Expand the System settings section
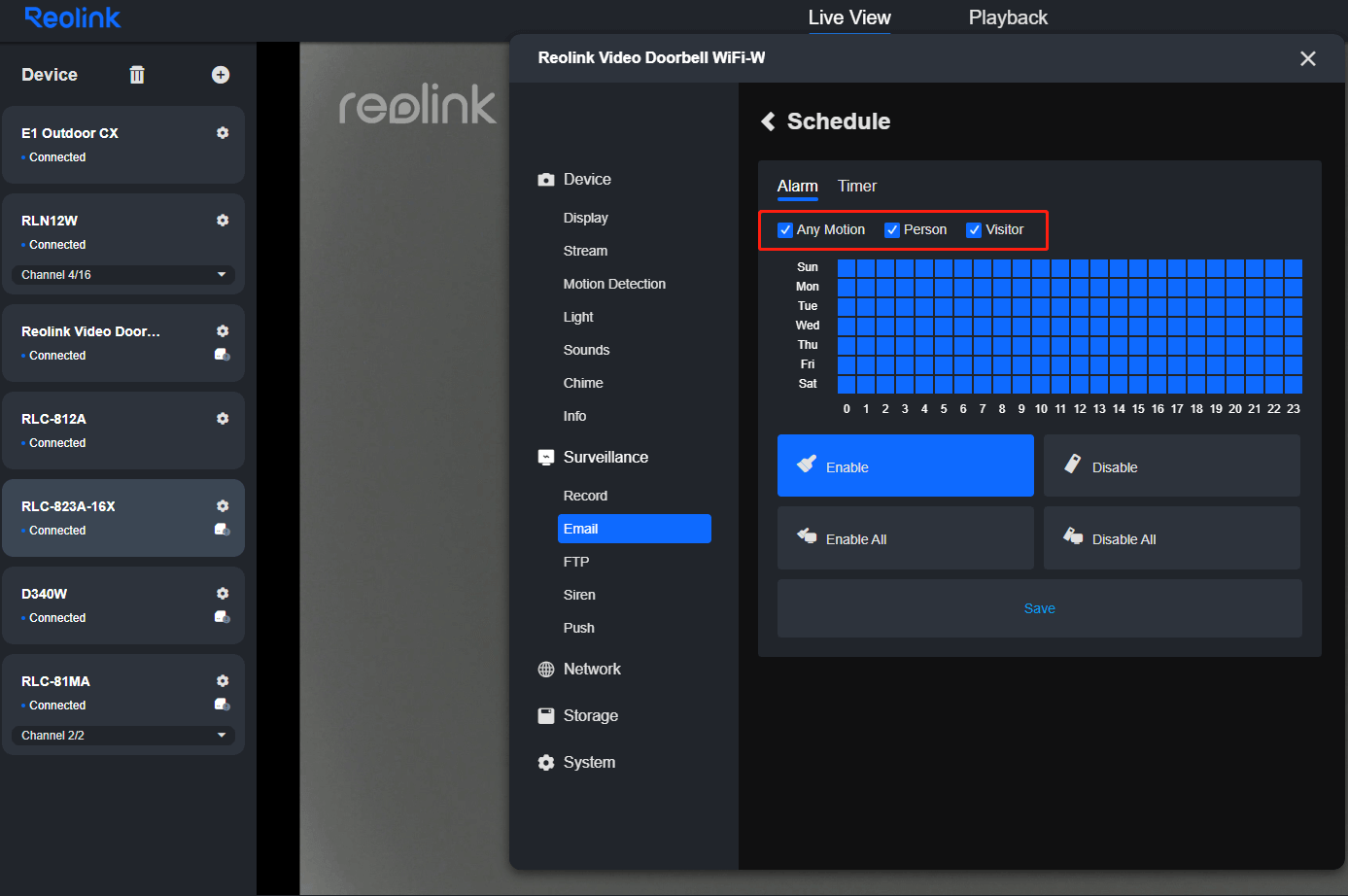This screenshot has height=896, width=1348. 589,763
